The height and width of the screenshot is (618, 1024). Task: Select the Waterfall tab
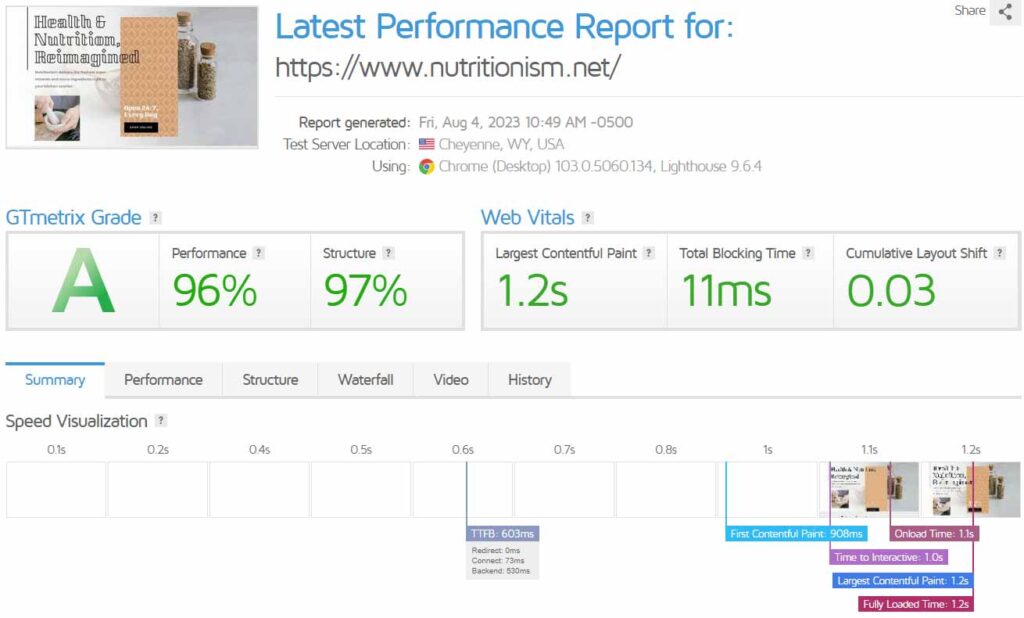(x=365, y=380)
